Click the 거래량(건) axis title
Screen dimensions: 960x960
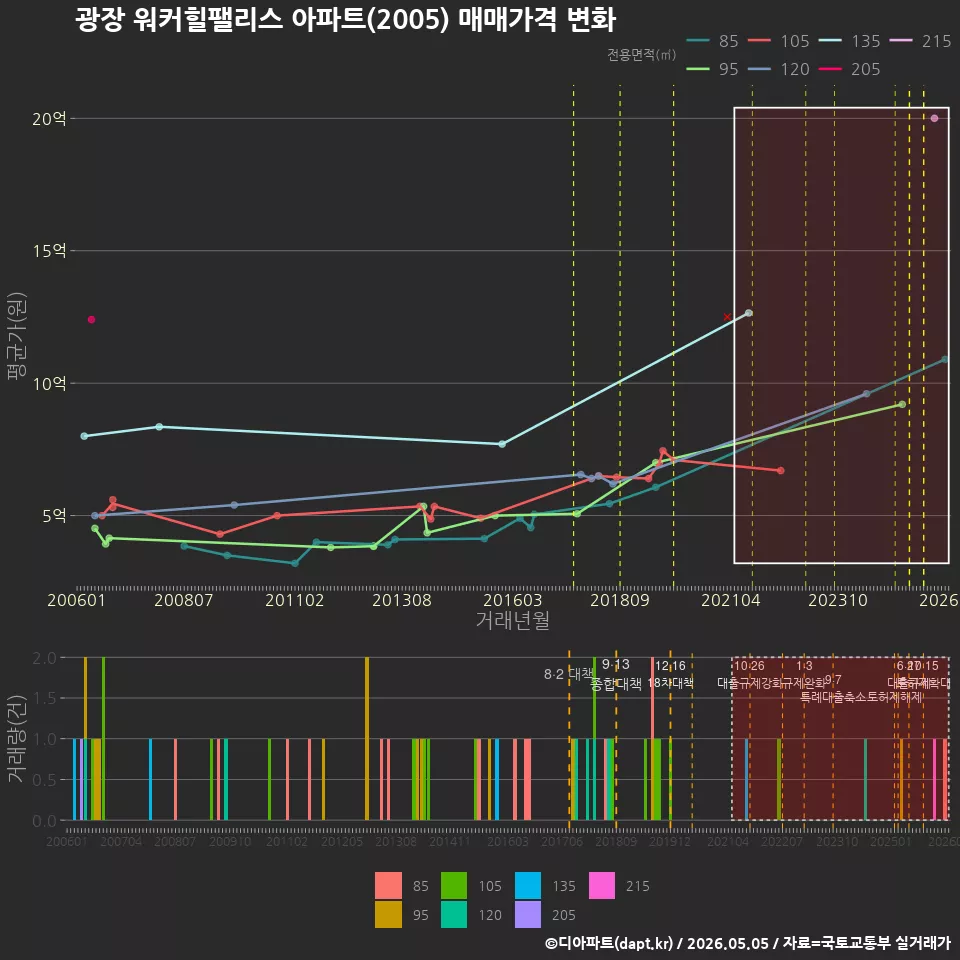[17, 738]
